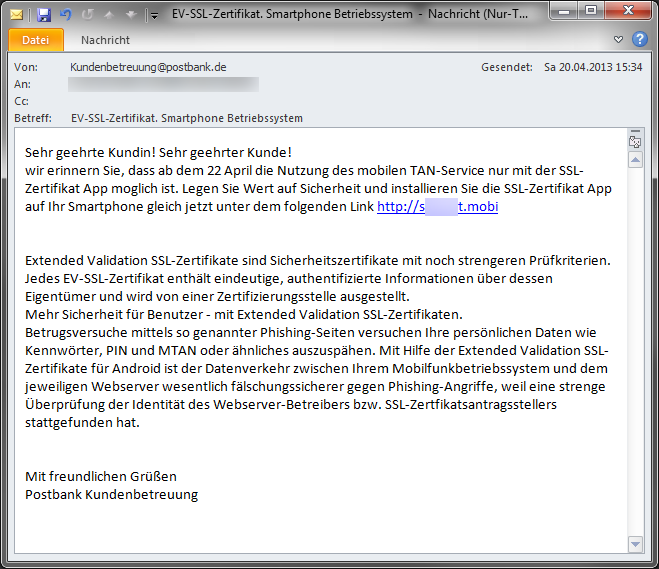Click sender address Kundenbetreuung@postbank.de
The image size is (659, 569).
click(148, 67)
